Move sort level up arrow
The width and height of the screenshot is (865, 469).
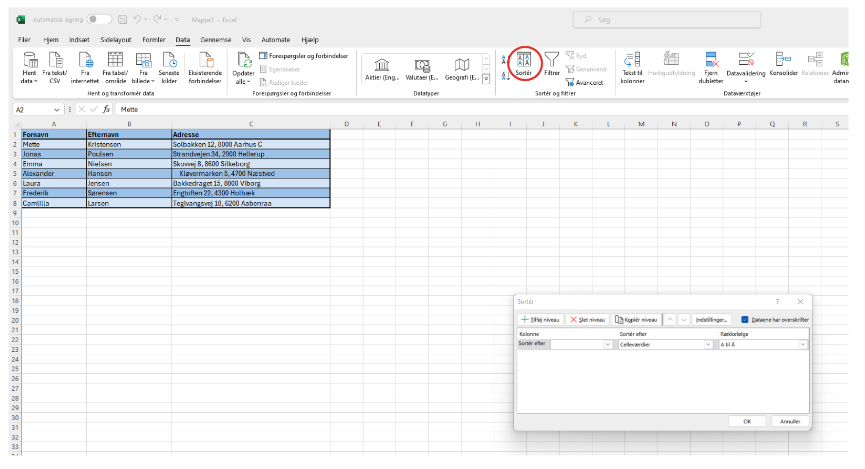click(x=670, y=319)
